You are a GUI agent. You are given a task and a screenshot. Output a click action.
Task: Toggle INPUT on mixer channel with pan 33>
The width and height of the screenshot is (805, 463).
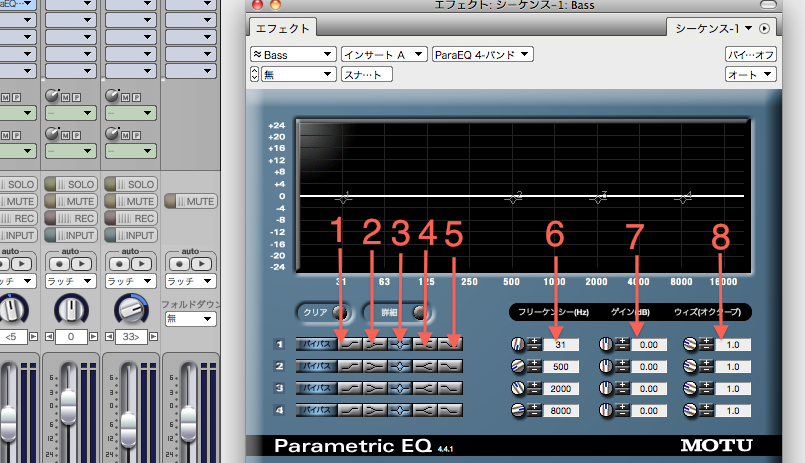coord(130,235)
